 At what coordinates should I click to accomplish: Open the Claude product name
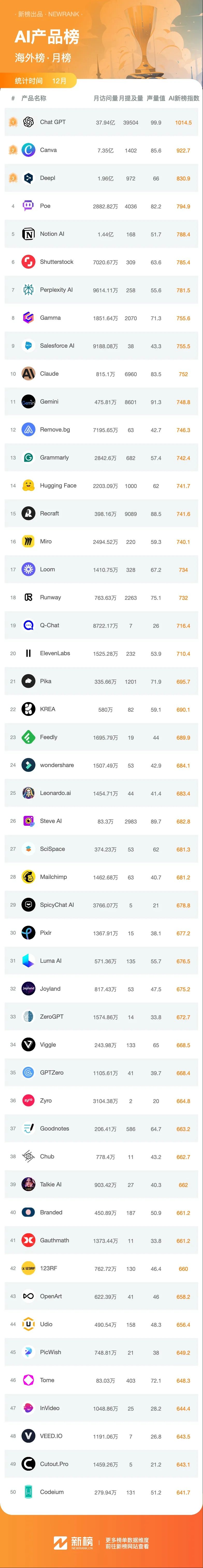coord(49,374)
